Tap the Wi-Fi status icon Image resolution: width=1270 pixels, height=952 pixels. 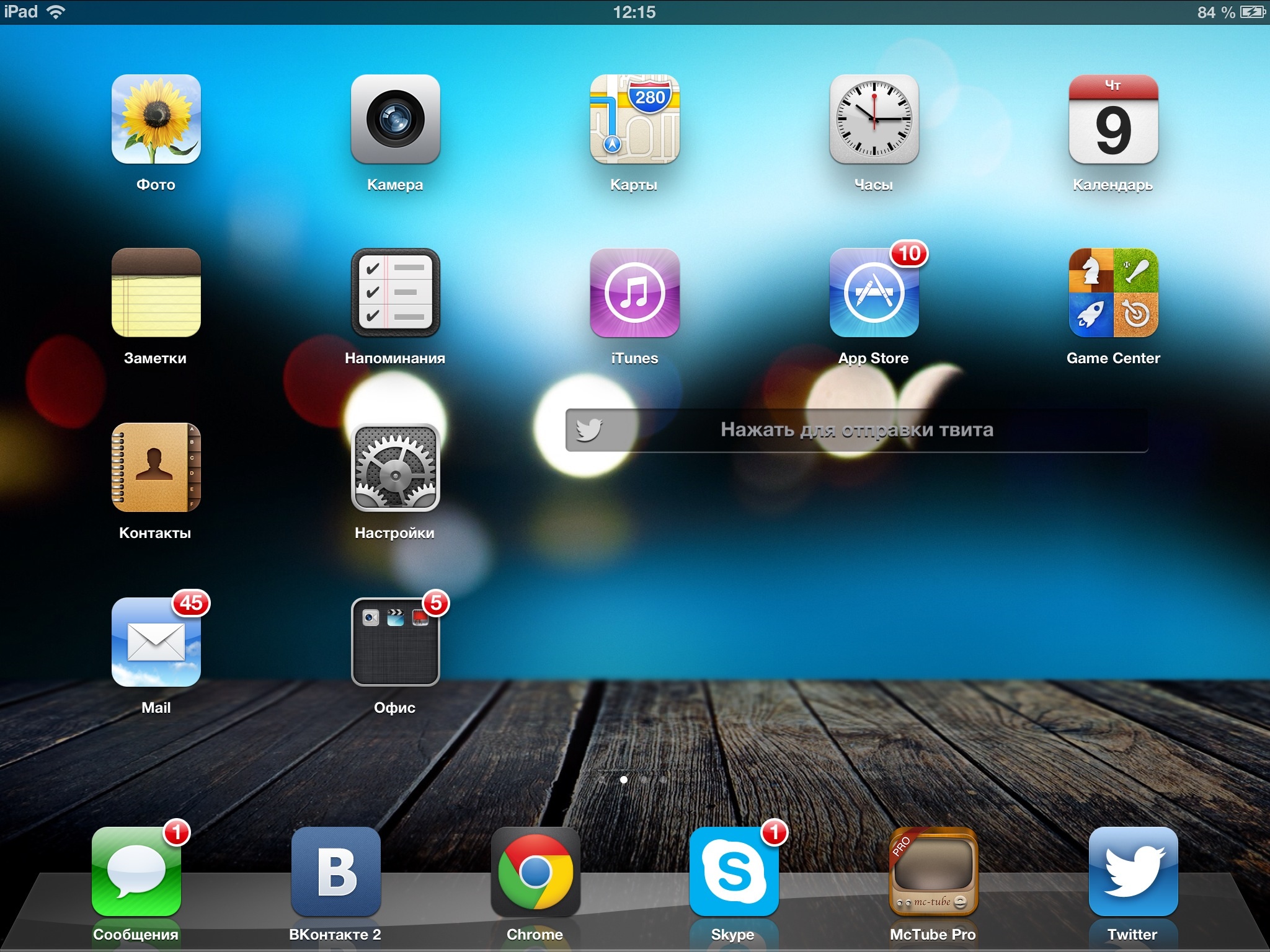56,12
